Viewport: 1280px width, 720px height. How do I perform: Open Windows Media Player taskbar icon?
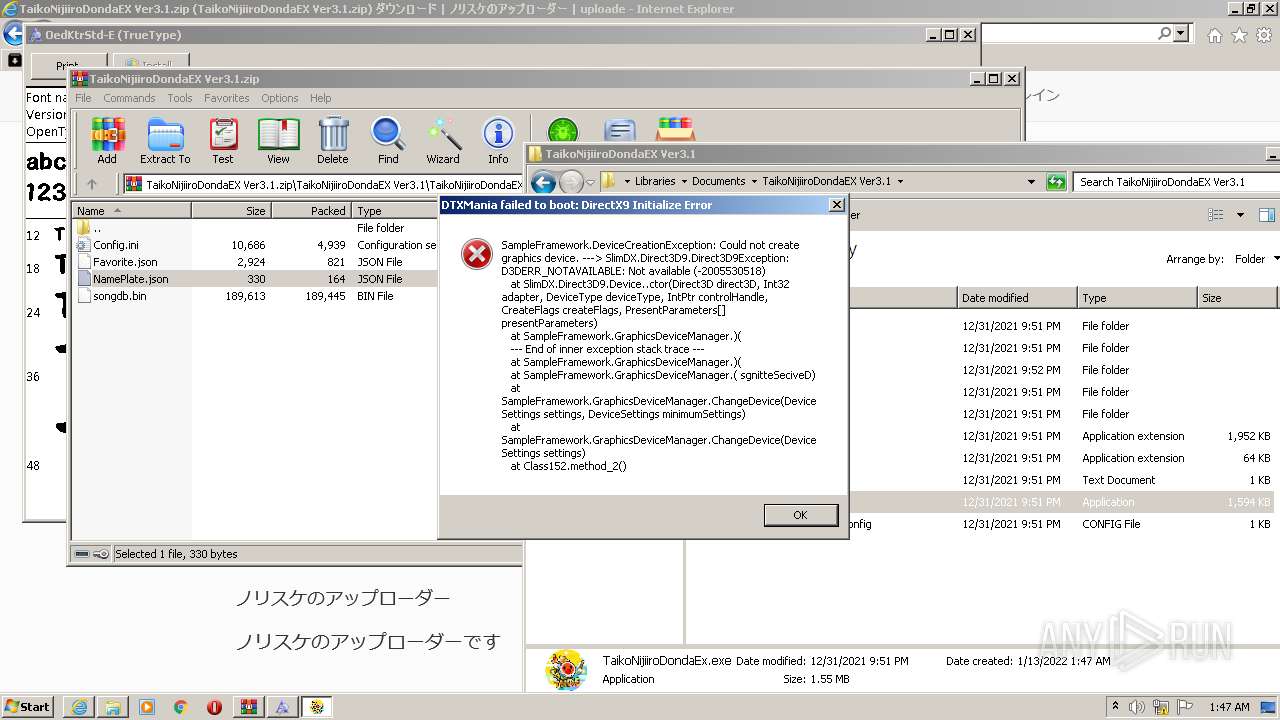pos(147,707)
